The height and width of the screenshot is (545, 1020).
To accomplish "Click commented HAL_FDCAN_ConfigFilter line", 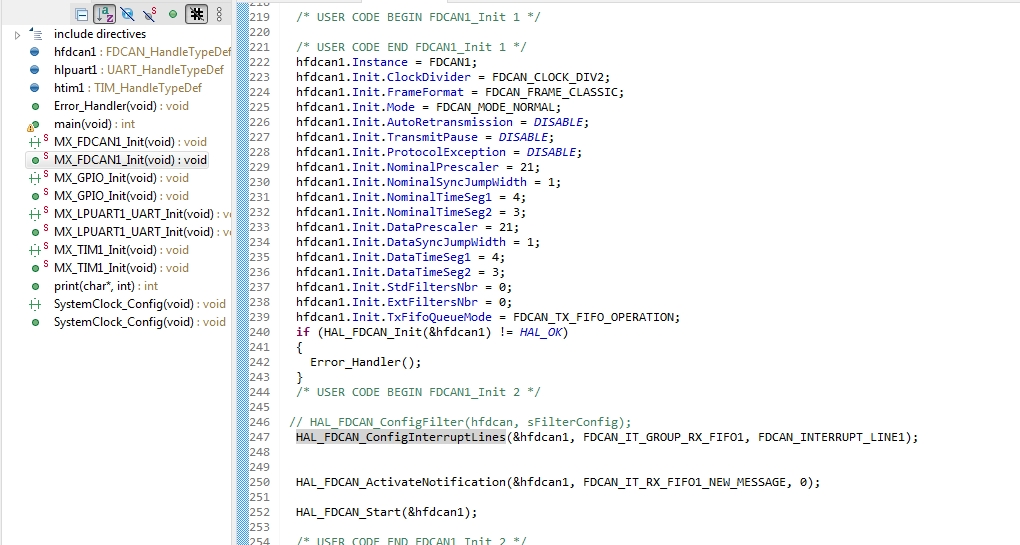I will [461, 422].
